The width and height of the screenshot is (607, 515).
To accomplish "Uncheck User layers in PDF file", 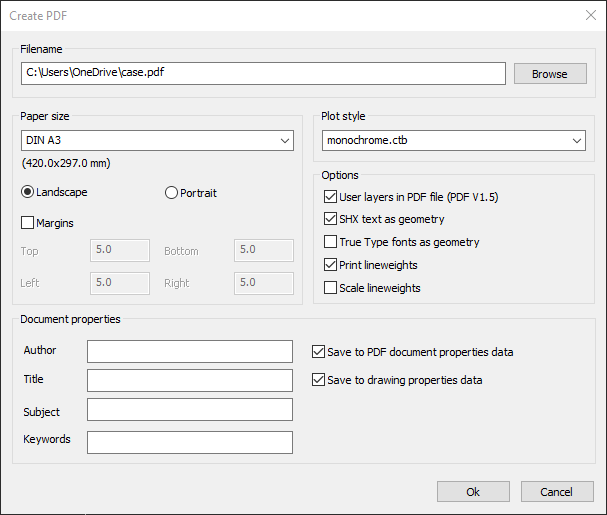I will 331,197.
